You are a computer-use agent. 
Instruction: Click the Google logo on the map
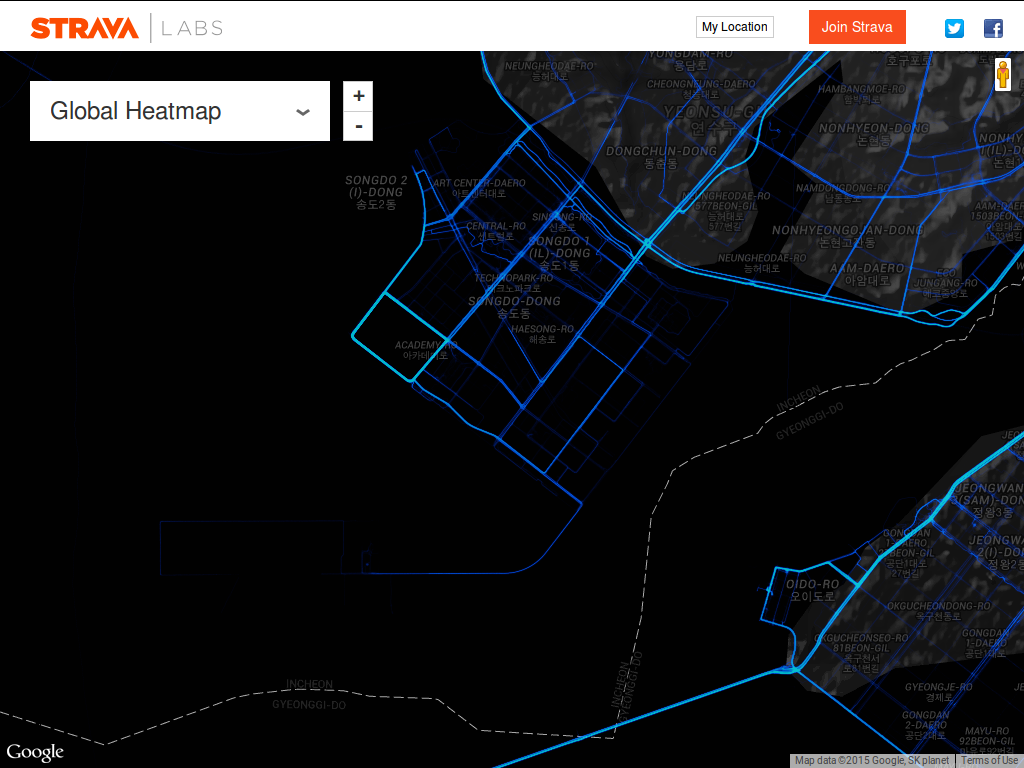(35, 752)
